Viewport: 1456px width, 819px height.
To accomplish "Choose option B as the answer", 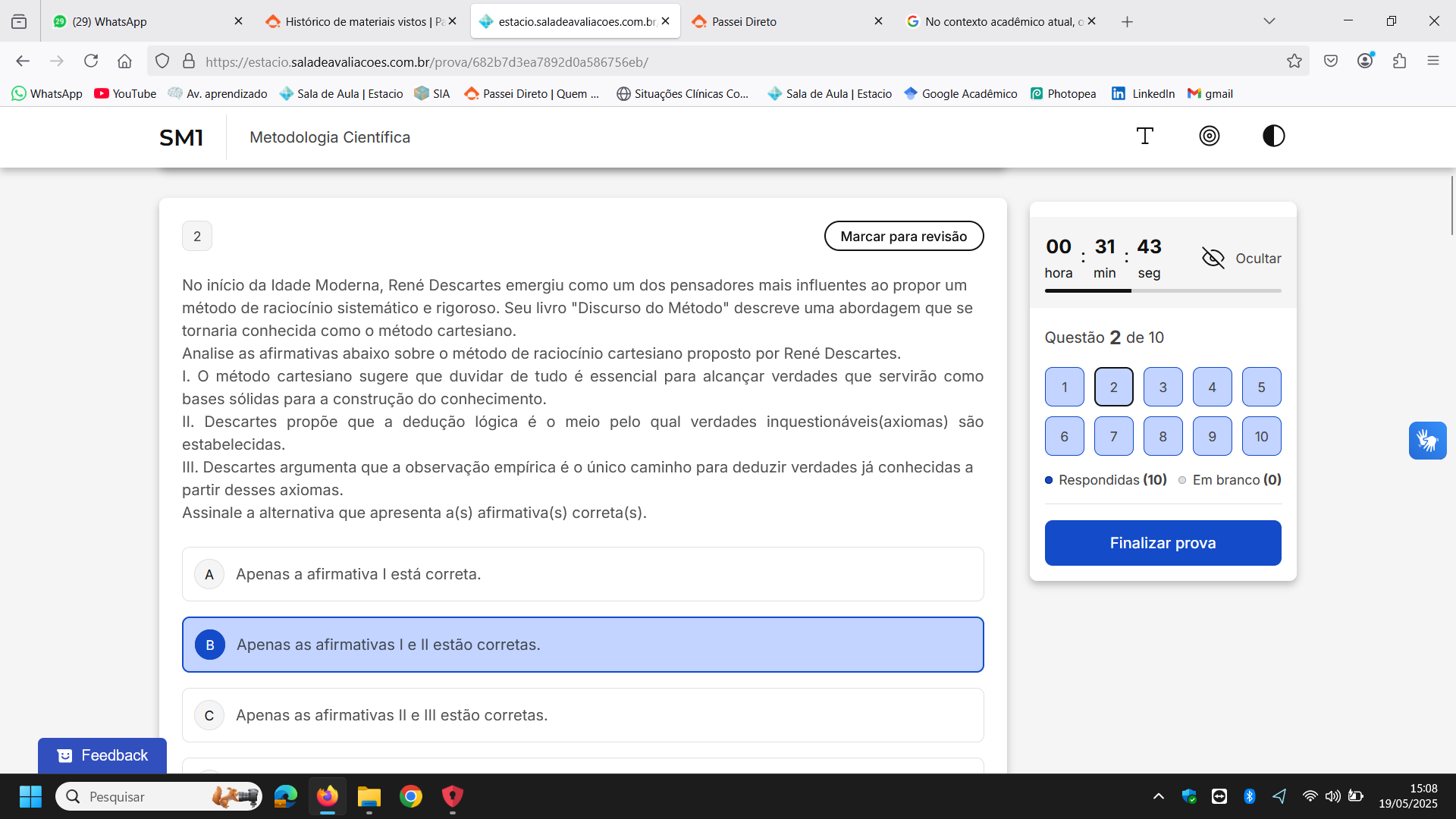I will [x=582, y=645].
